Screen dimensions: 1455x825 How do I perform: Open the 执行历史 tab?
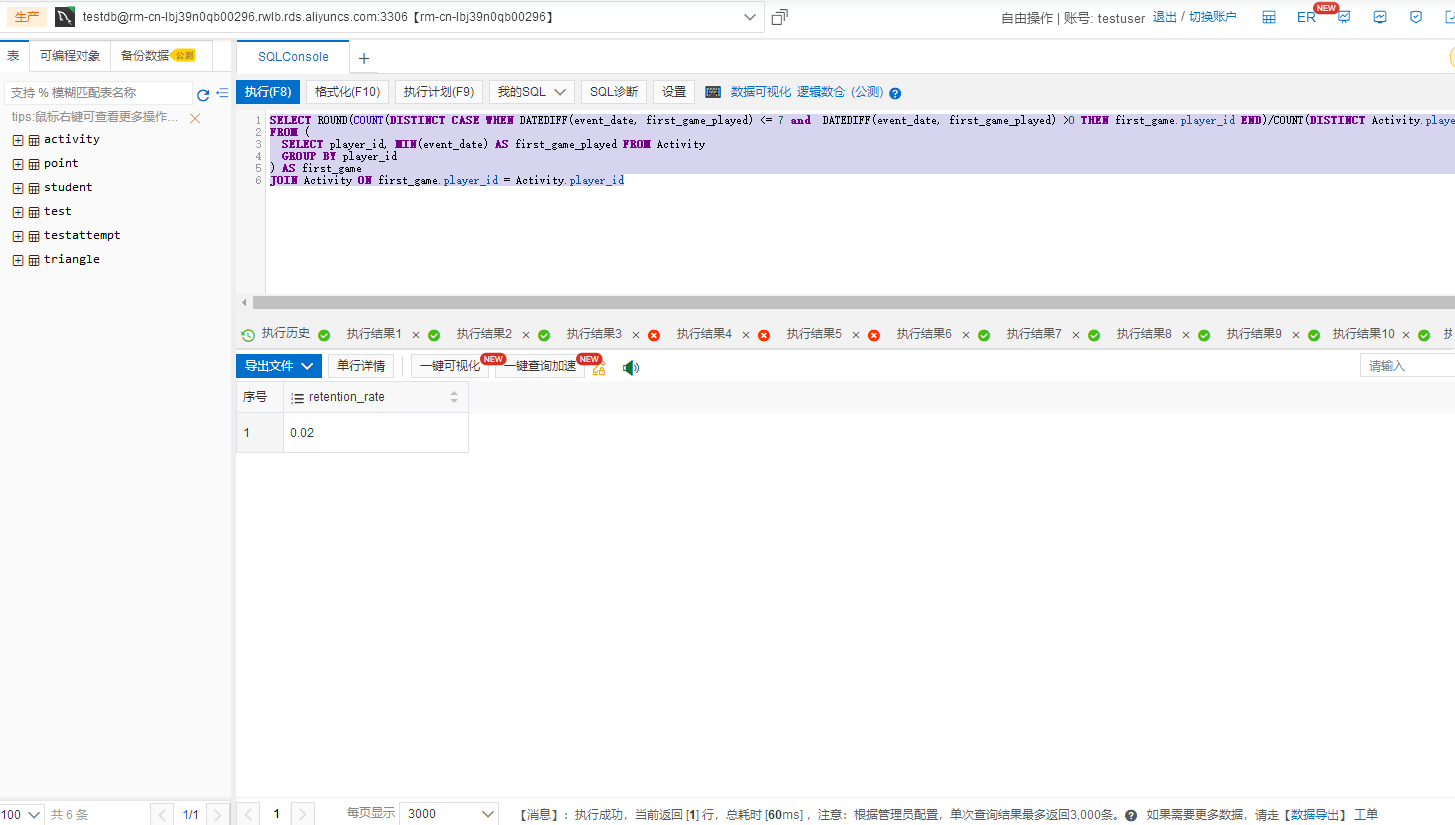(x=286, y=334)
